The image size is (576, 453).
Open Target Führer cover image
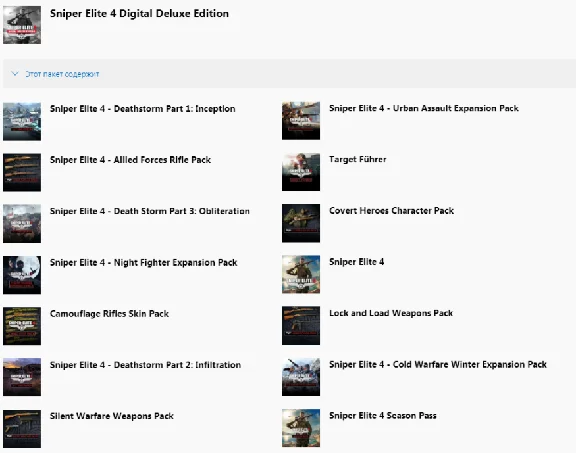coord(301,172)
